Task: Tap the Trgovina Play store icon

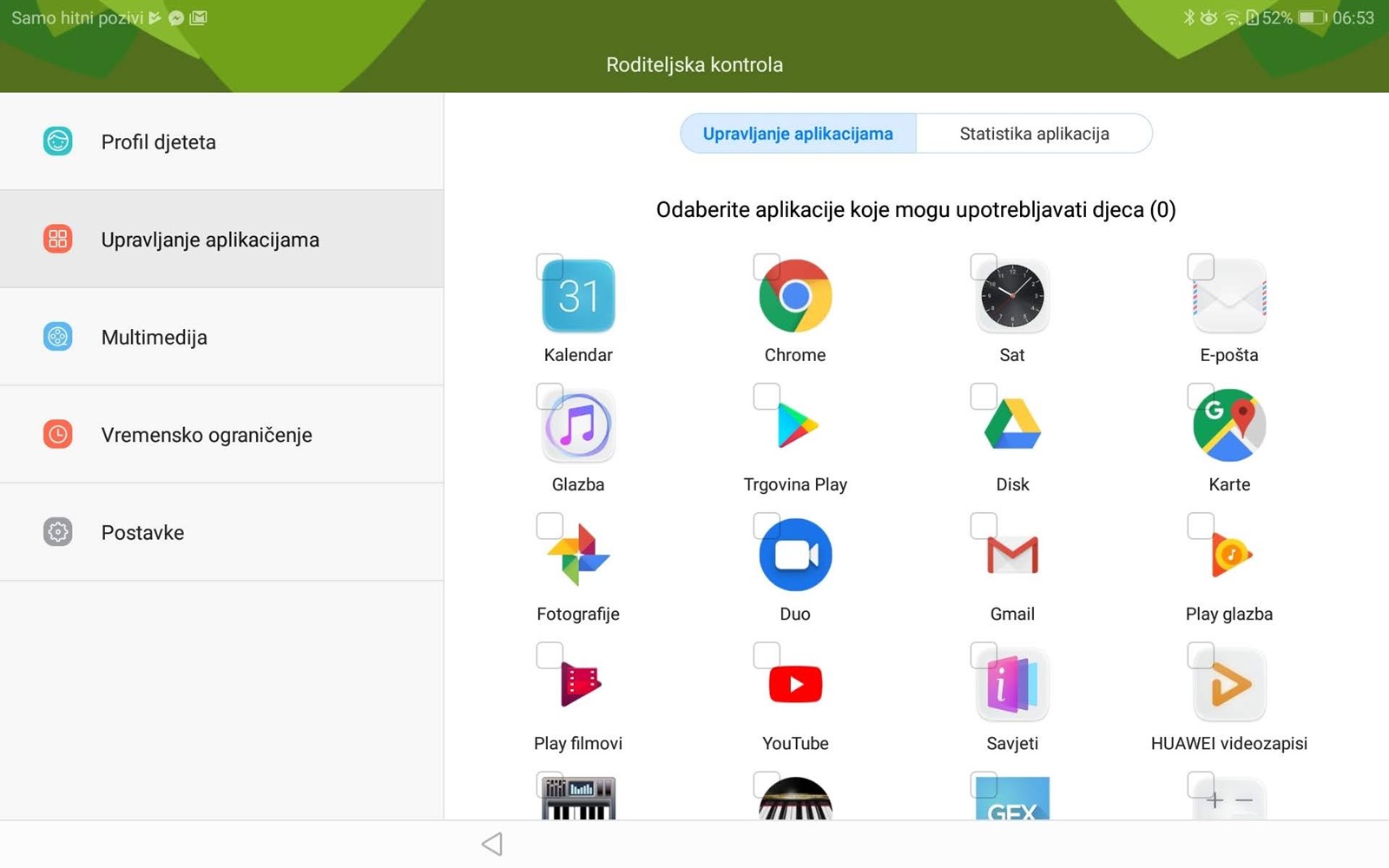Action: tap(795, 425)
